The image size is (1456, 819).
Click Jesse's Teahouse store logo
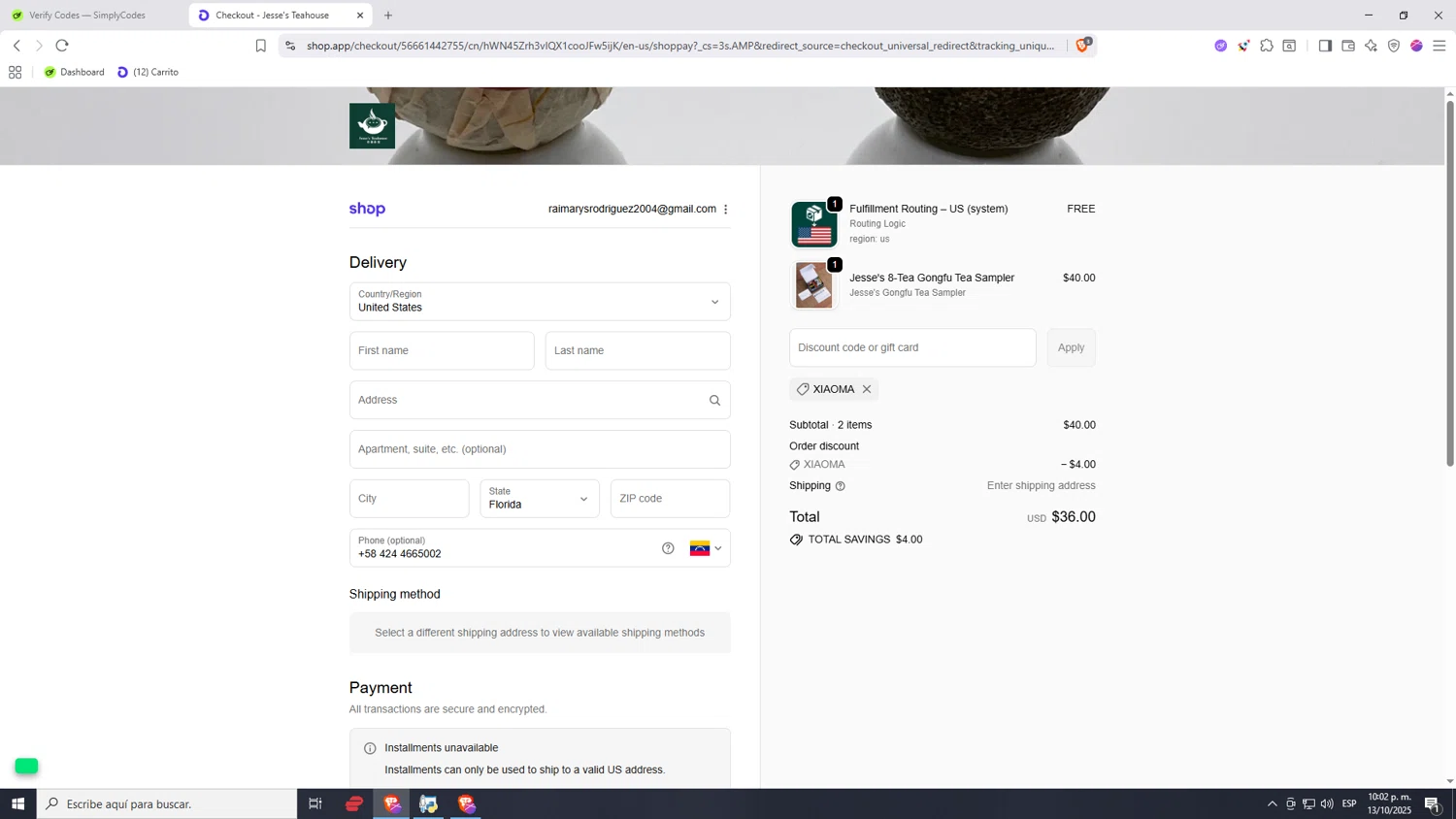click(x=372, y=126)
